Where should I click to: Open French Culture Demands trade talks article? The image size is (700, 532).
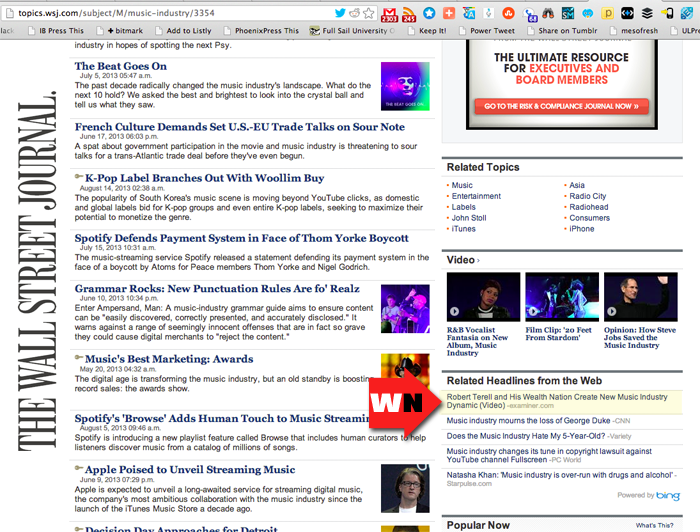pos(240,127)
